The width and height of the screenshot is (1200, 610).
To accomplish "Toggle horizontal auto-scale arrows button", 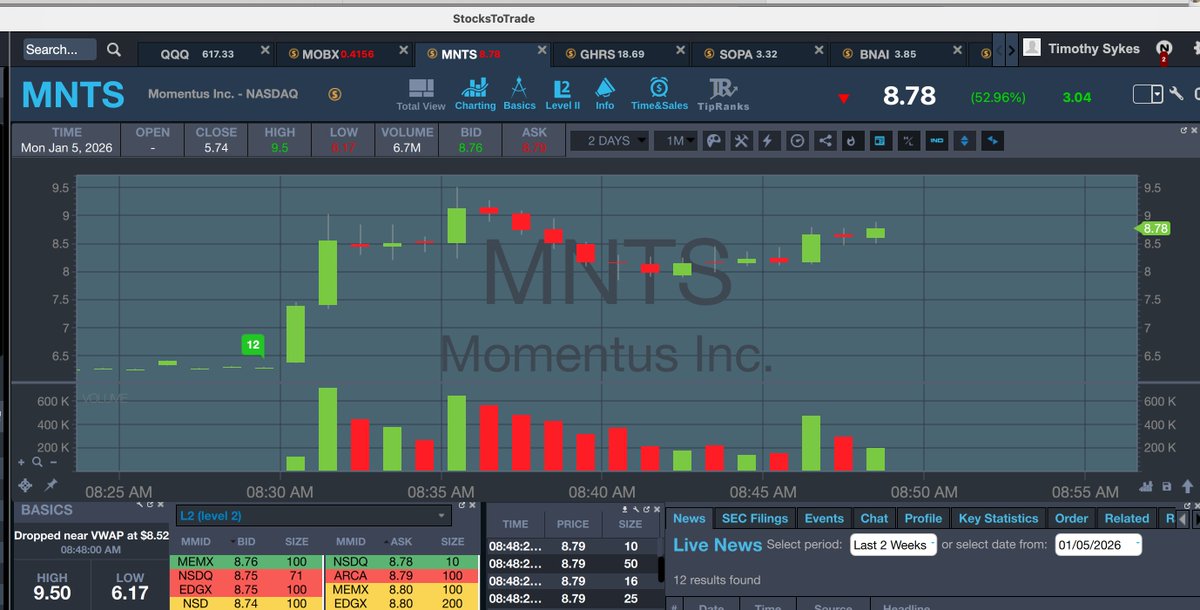I will click(992, 141).
